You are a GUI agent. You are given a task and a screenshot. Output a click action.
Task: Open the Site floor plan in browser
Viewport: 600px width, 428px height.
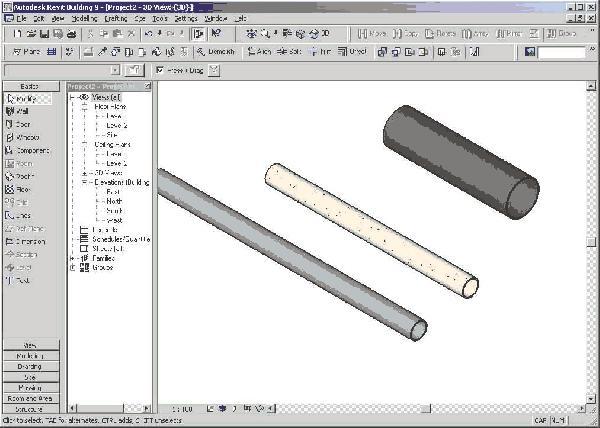112,135
